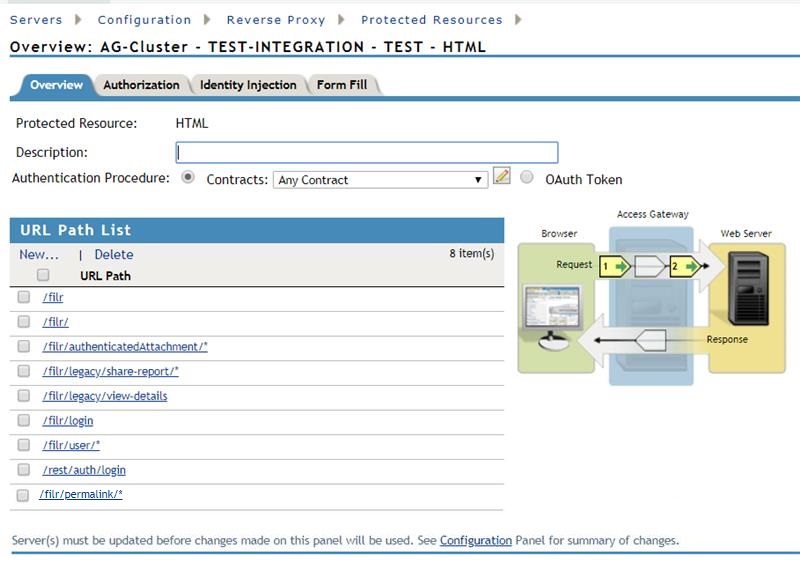This screenshot has height=581, width=800.
Task: Tick the /rest/auth/login checkbox
Action: point(24,469)
